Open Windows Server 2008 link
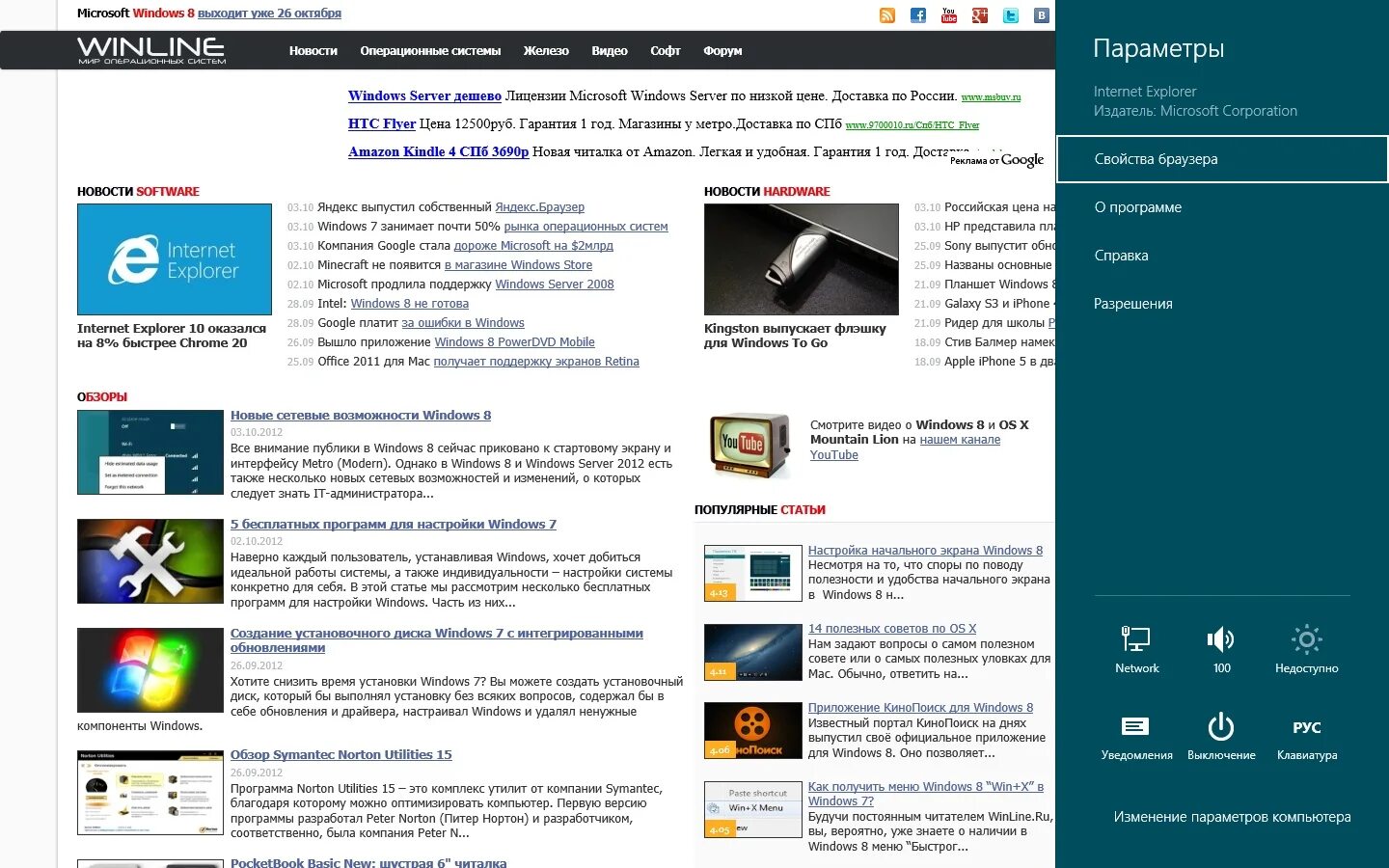Image resolution: width=1389 pixels, height=868 pixels. [x=555, y=285]
